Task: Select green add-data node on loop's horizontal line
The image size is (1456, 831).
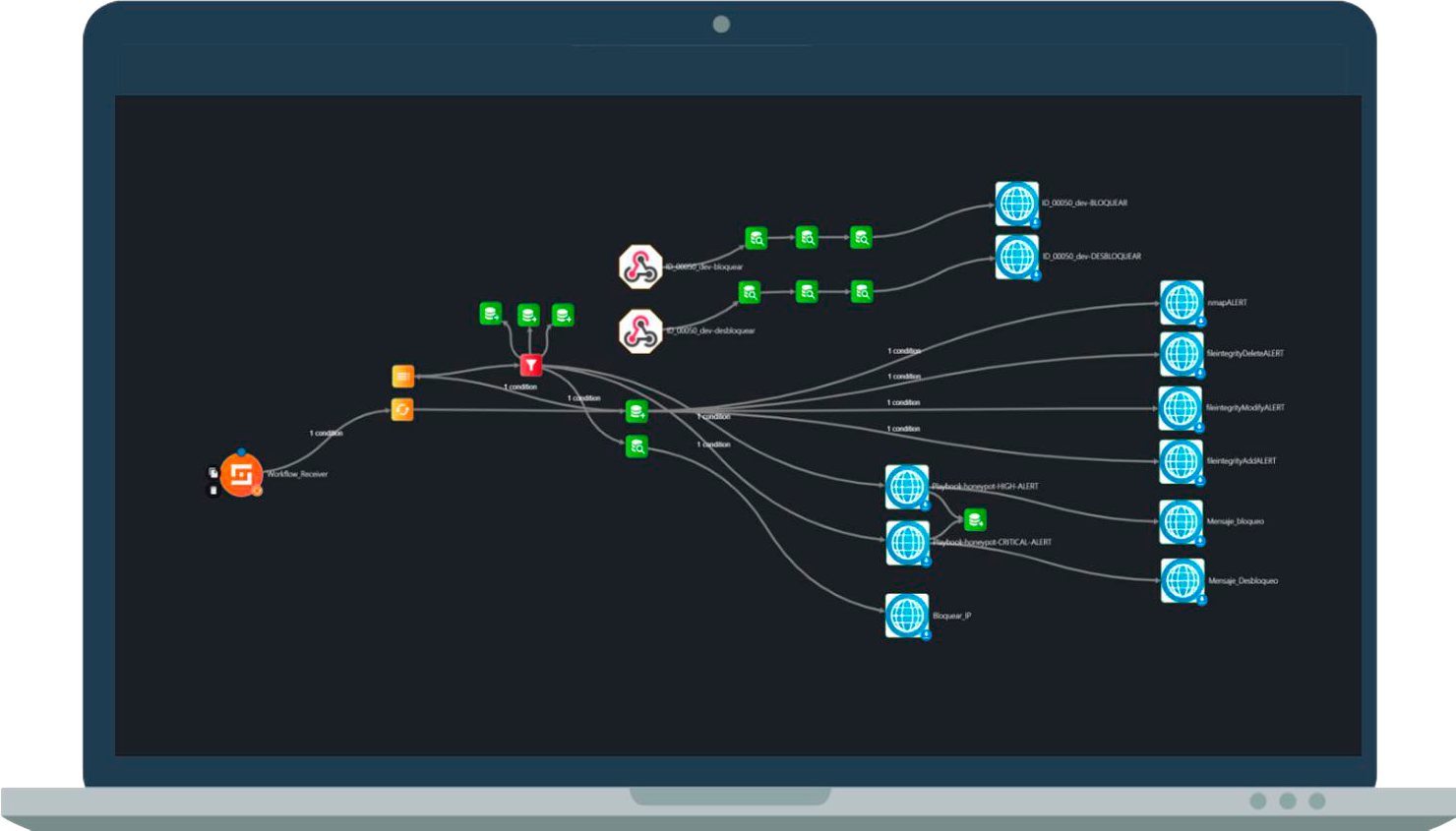Action: (637, 411)
